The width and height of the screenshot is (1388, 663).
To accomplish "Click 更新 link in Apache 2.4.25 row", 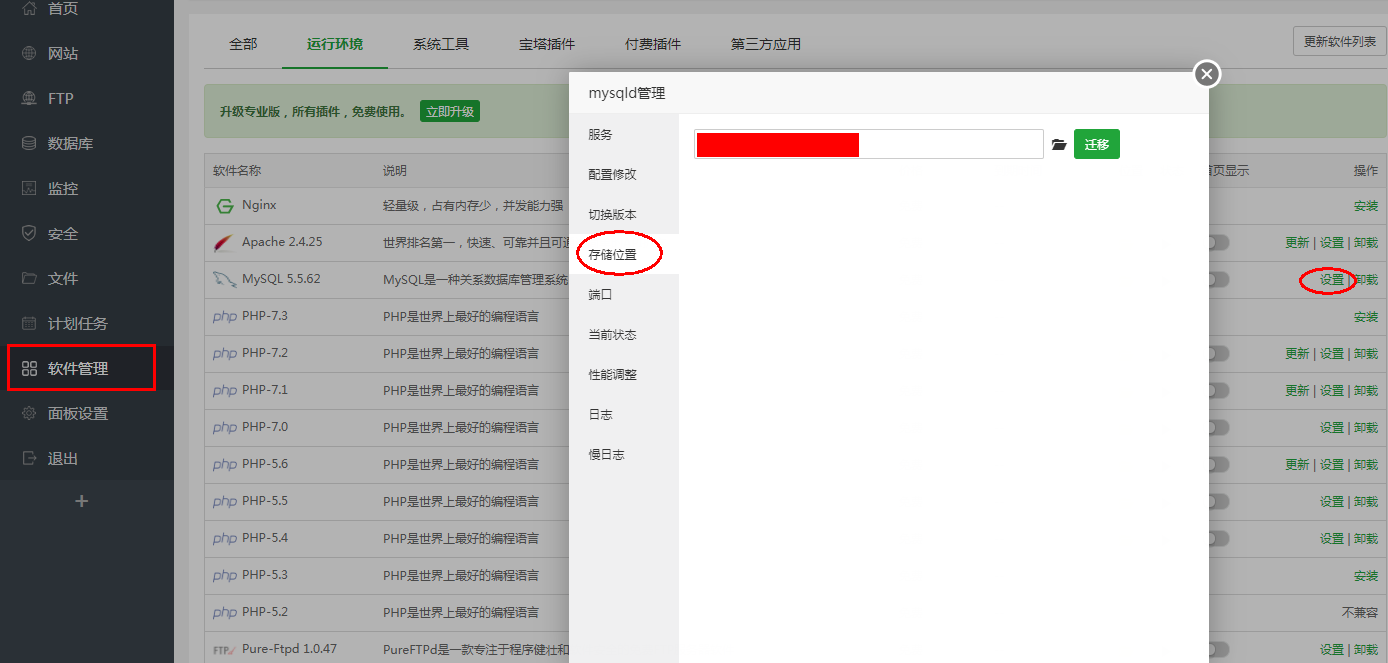I will click(1297, 243).
